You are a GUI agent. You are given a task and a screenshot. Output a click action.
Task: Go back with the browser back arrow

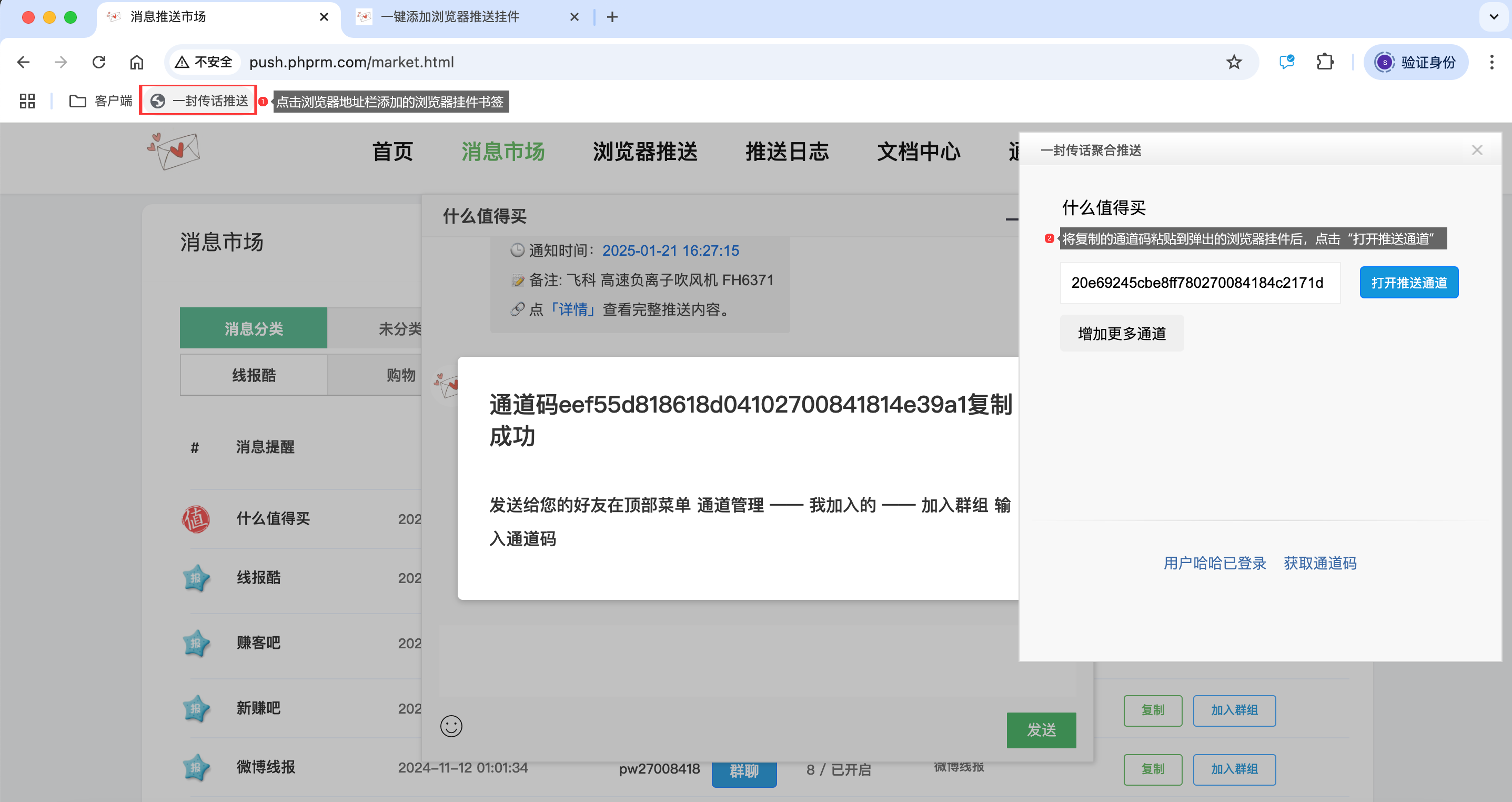23,62
